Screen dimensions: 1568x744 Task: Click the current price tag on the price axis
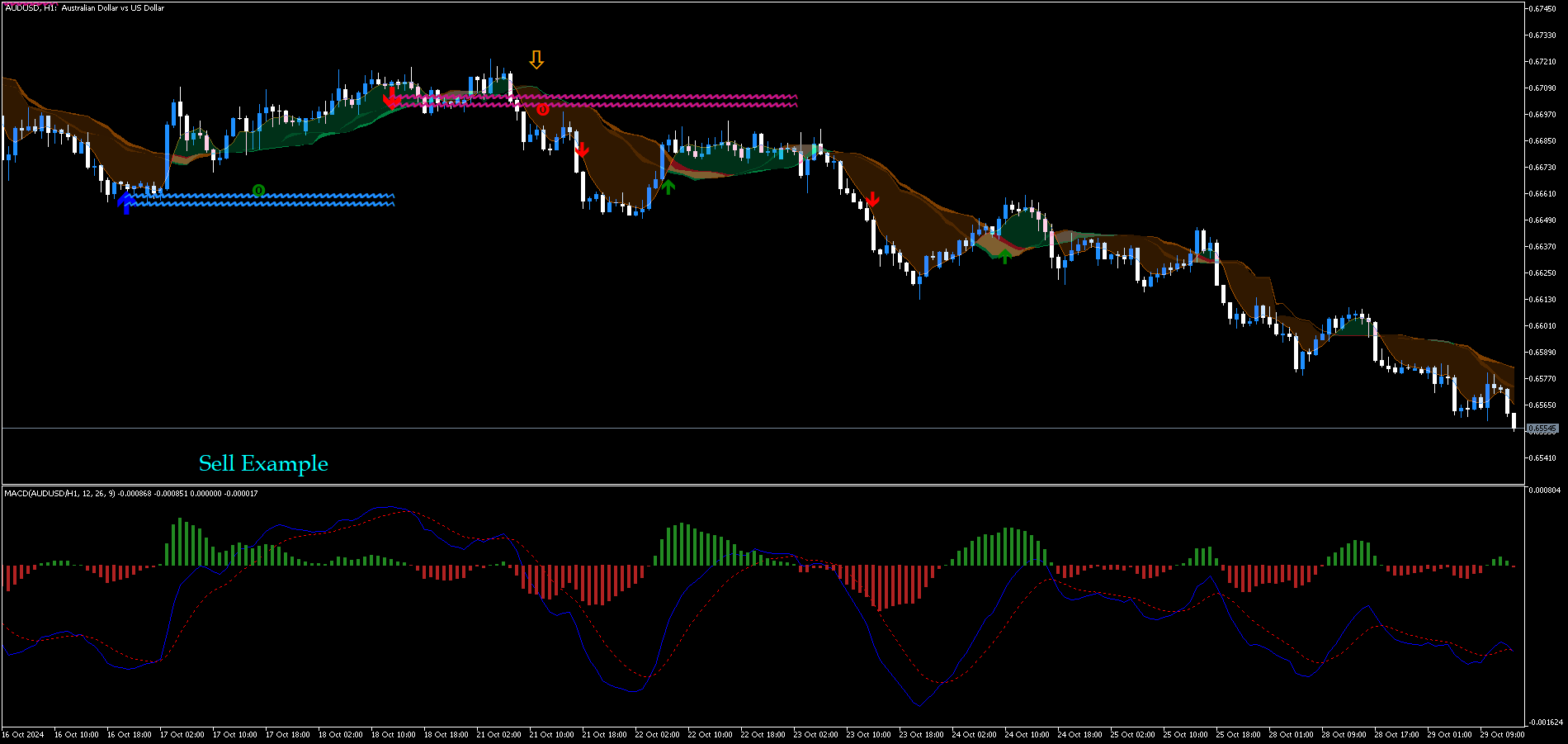pos(1542,429)
